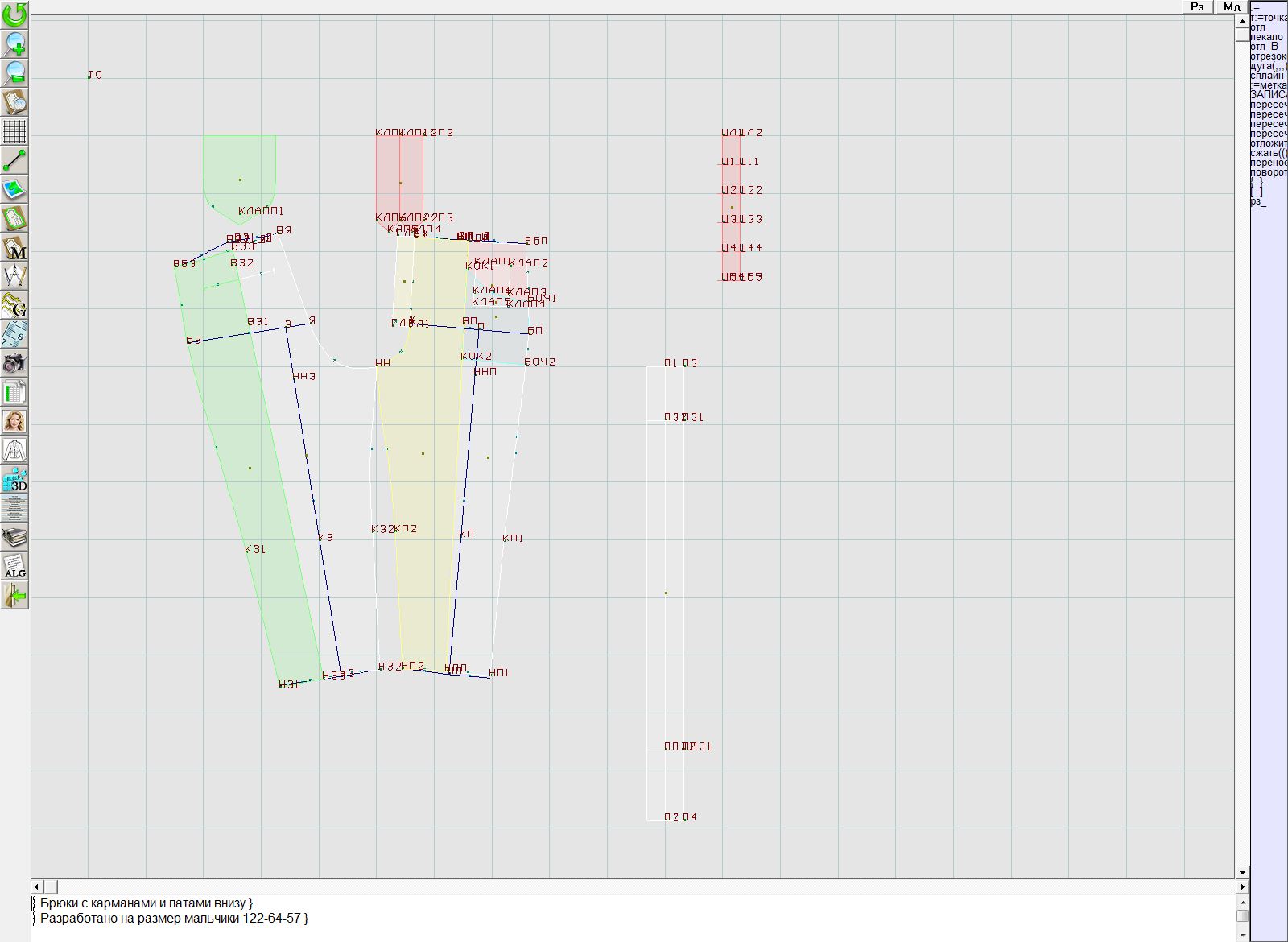Open the pattern with M icon
This screenshot has width=1288, height=942.
click(14, 247)
